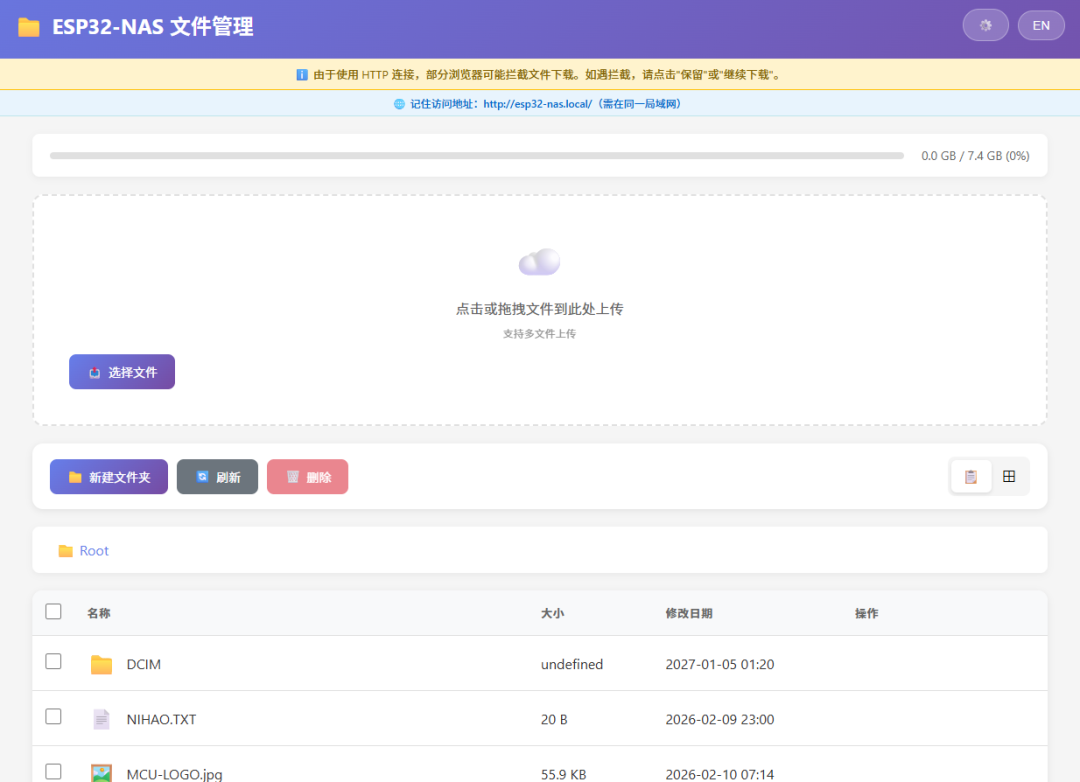
Task: Navigate to Root in the breadcrumb
Action: tap(93, 550)
